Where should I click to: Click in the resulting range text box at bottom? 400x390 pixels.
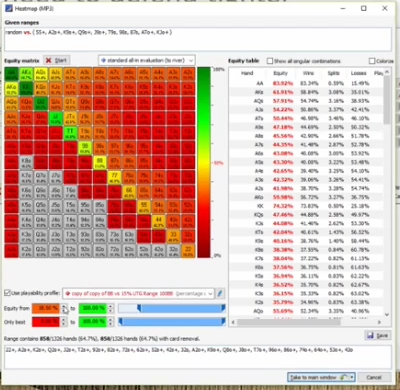(198, 357)
